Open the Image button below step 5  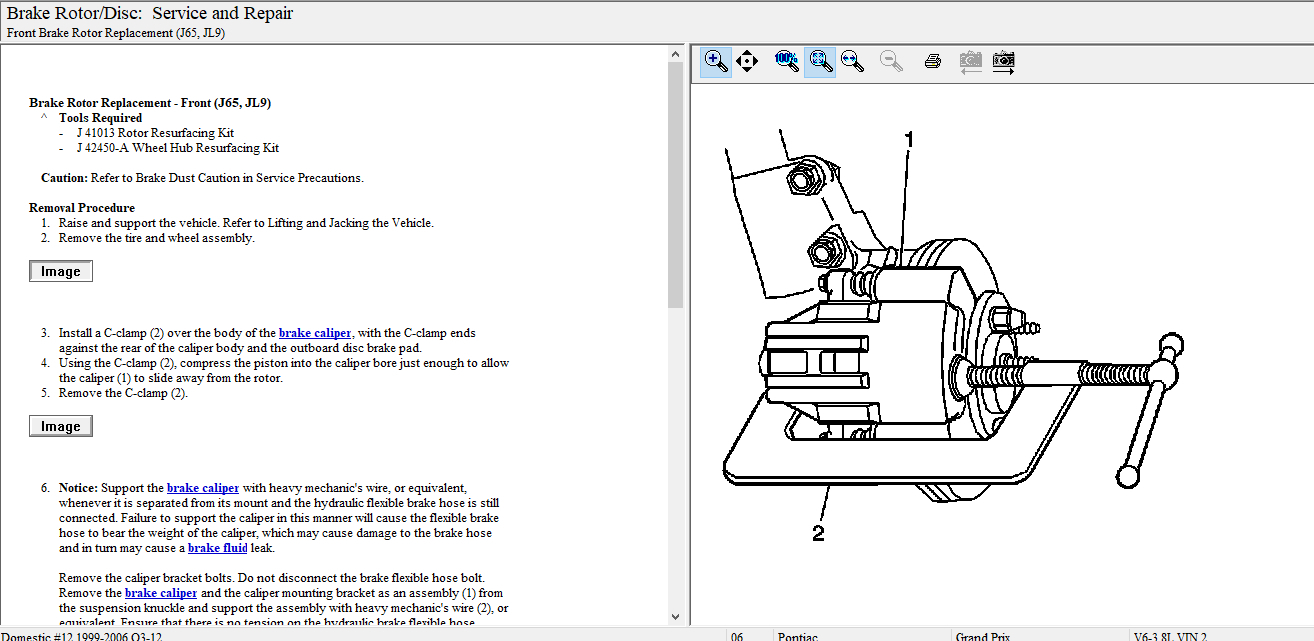click(61, 426)
